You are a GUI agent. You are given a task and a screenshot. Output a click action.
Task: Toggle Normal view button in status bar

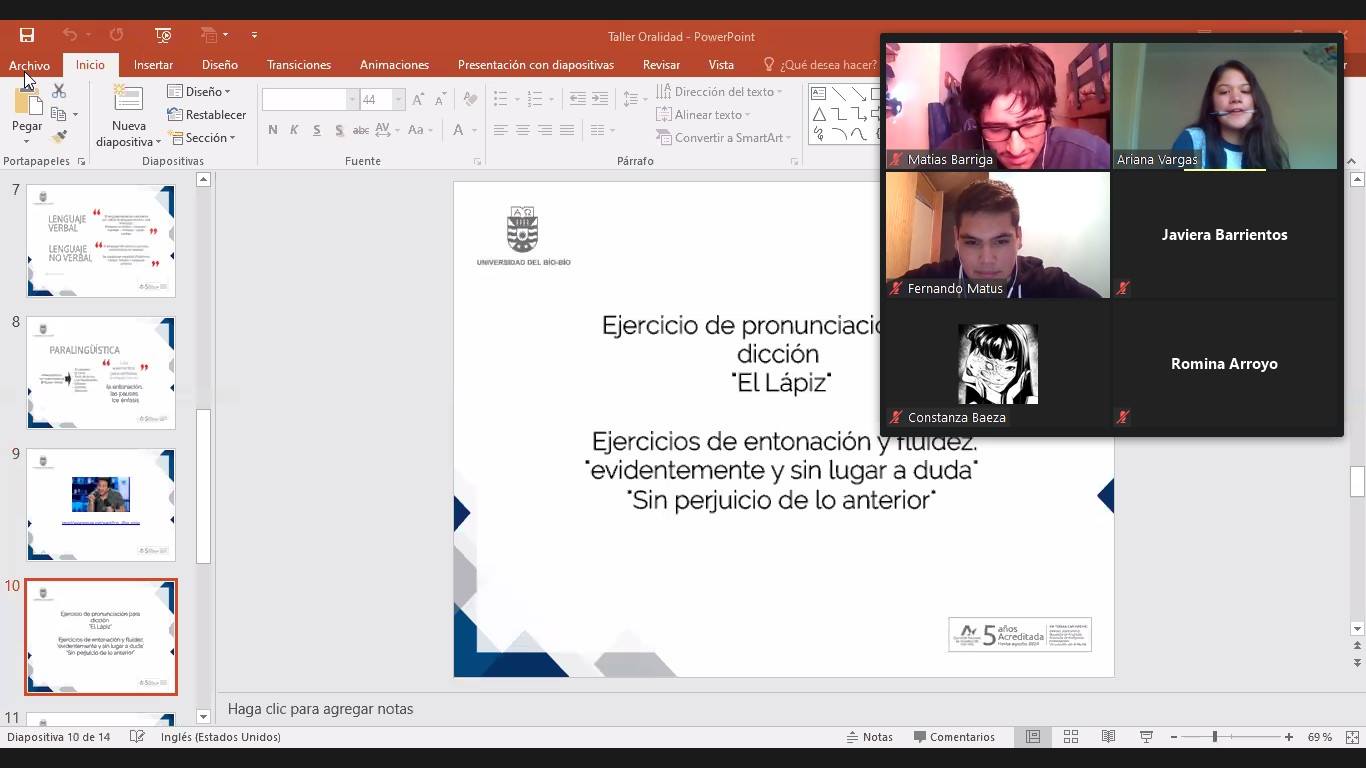point(1033,737)
